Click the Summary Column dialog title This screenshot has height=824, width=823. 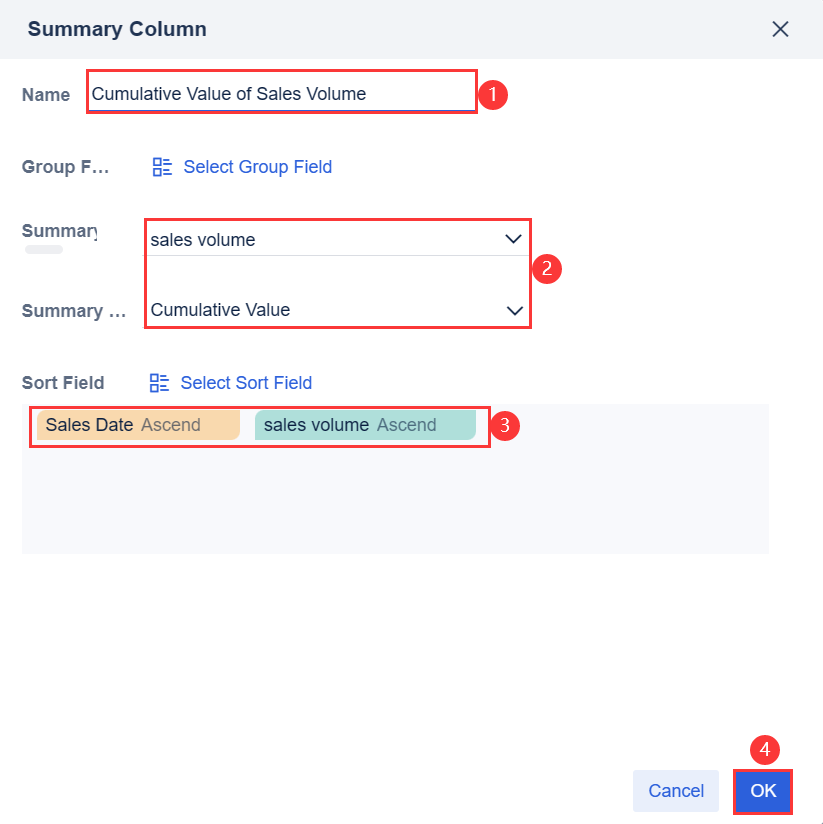coord(116,29)
